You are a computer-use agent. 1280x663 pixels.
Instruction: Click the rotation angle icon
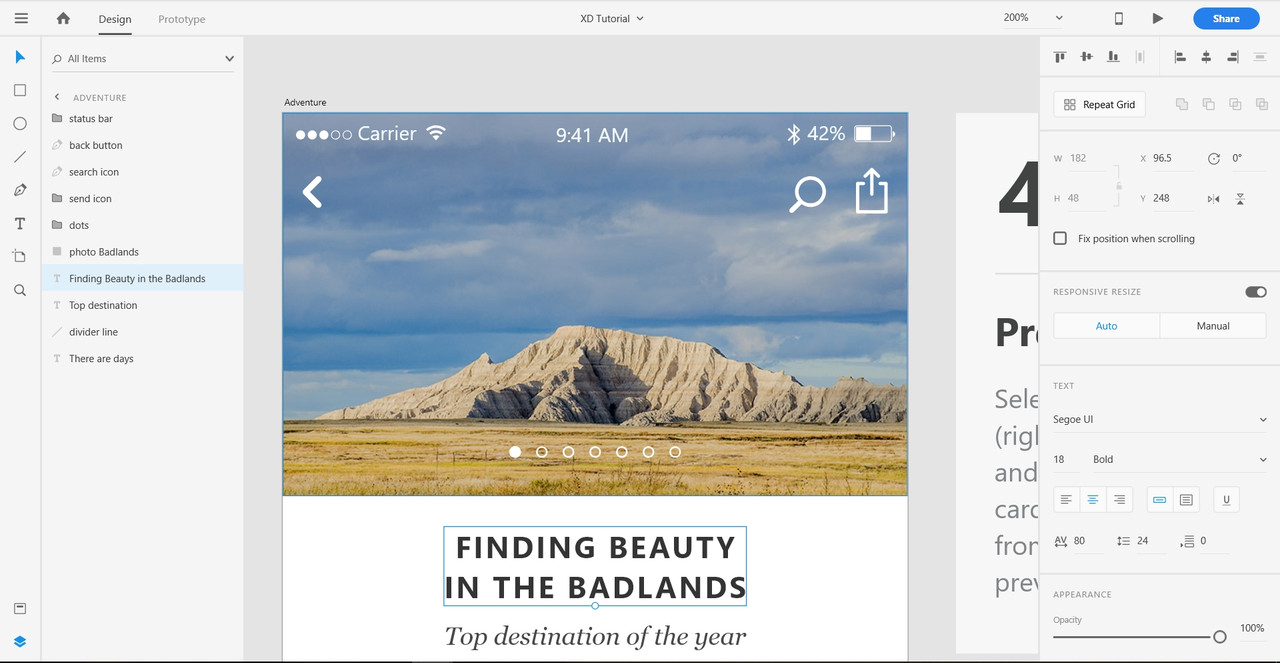[x=1214, y=158]
